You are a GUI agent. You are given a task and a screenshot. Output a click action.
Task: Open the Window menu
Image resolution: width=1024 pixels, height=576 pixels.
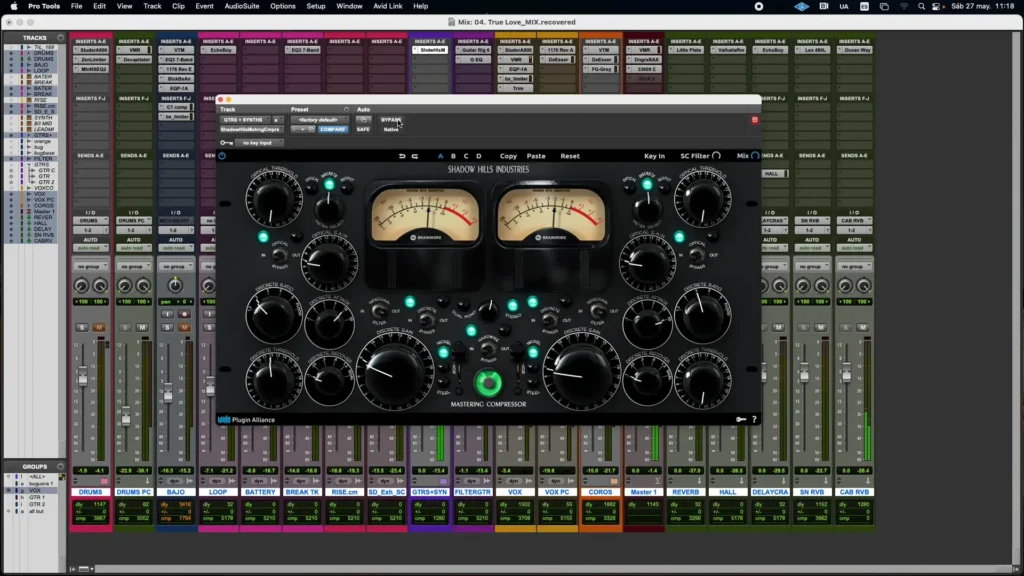(349, 7)
